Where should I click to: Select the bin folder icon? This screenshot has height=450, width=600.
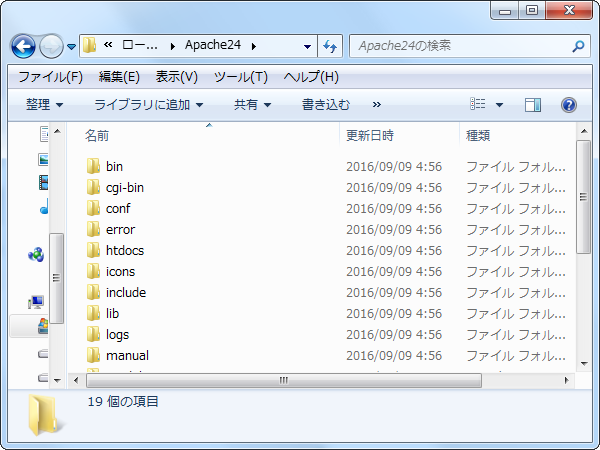tap(93, 166)
